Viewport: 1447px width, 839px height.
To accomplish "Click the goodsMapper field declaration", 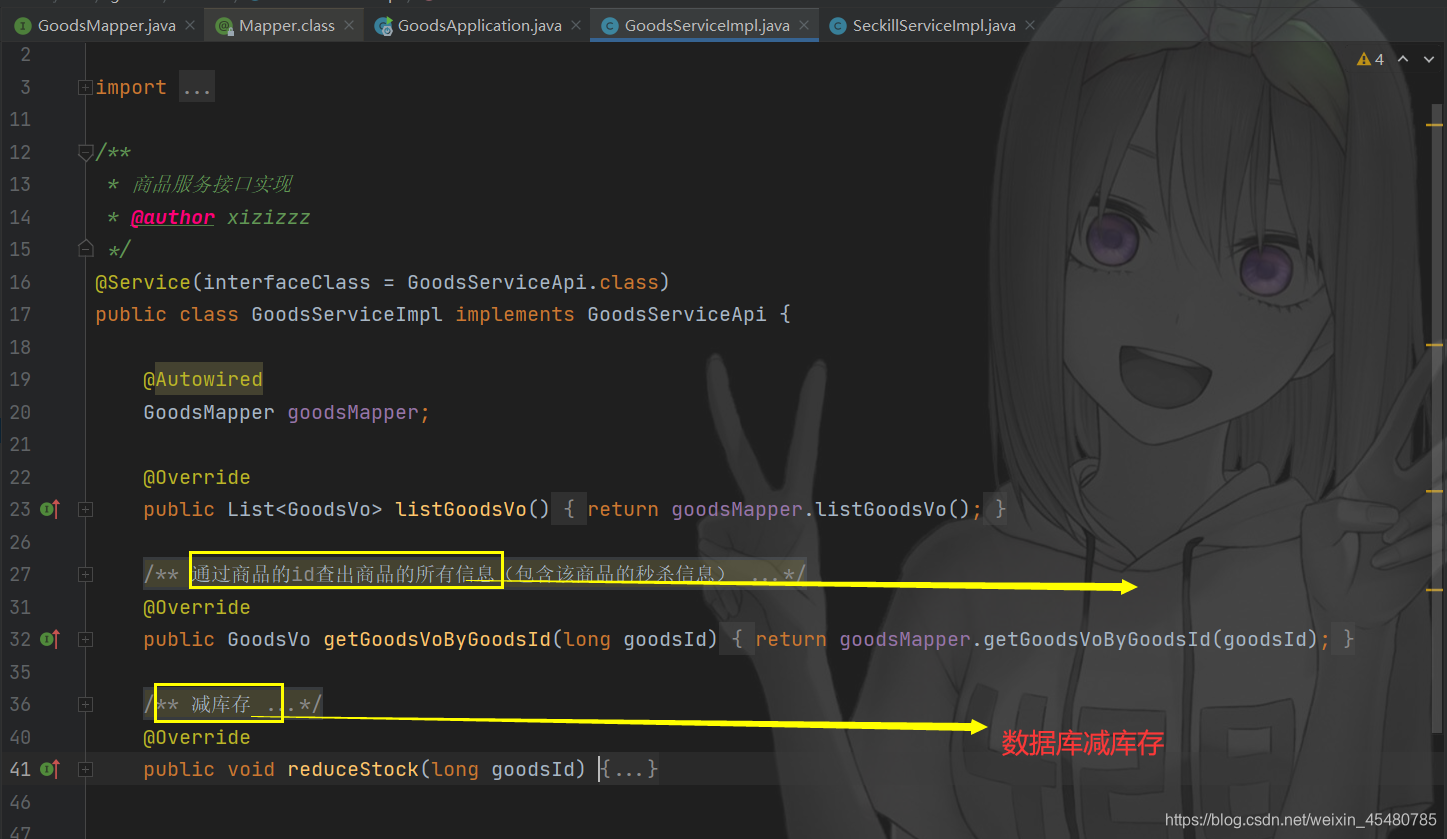I will 353,413.
